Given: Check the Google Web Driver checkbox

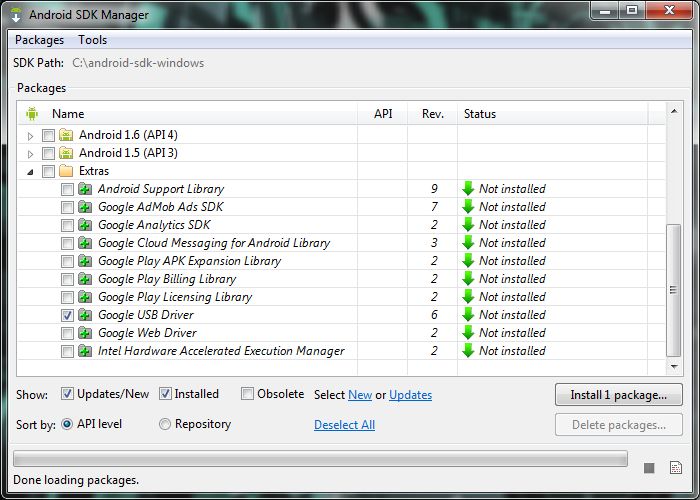Looking at the screenshot, I should pyautogui.click(x=67, y=333).
